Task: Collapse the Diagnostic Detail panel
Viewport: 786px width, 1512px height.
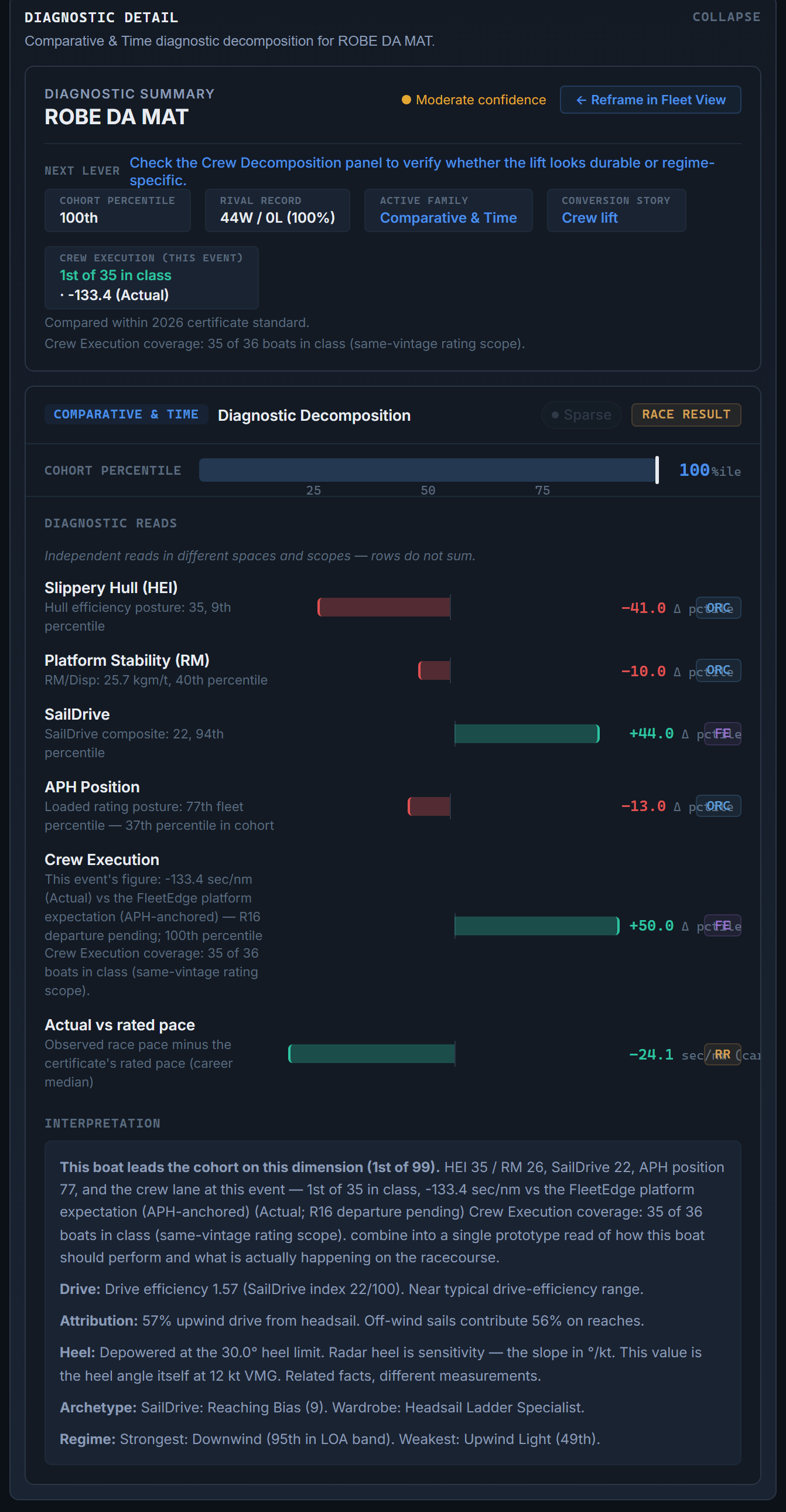Action: click(x=726, y=17)
